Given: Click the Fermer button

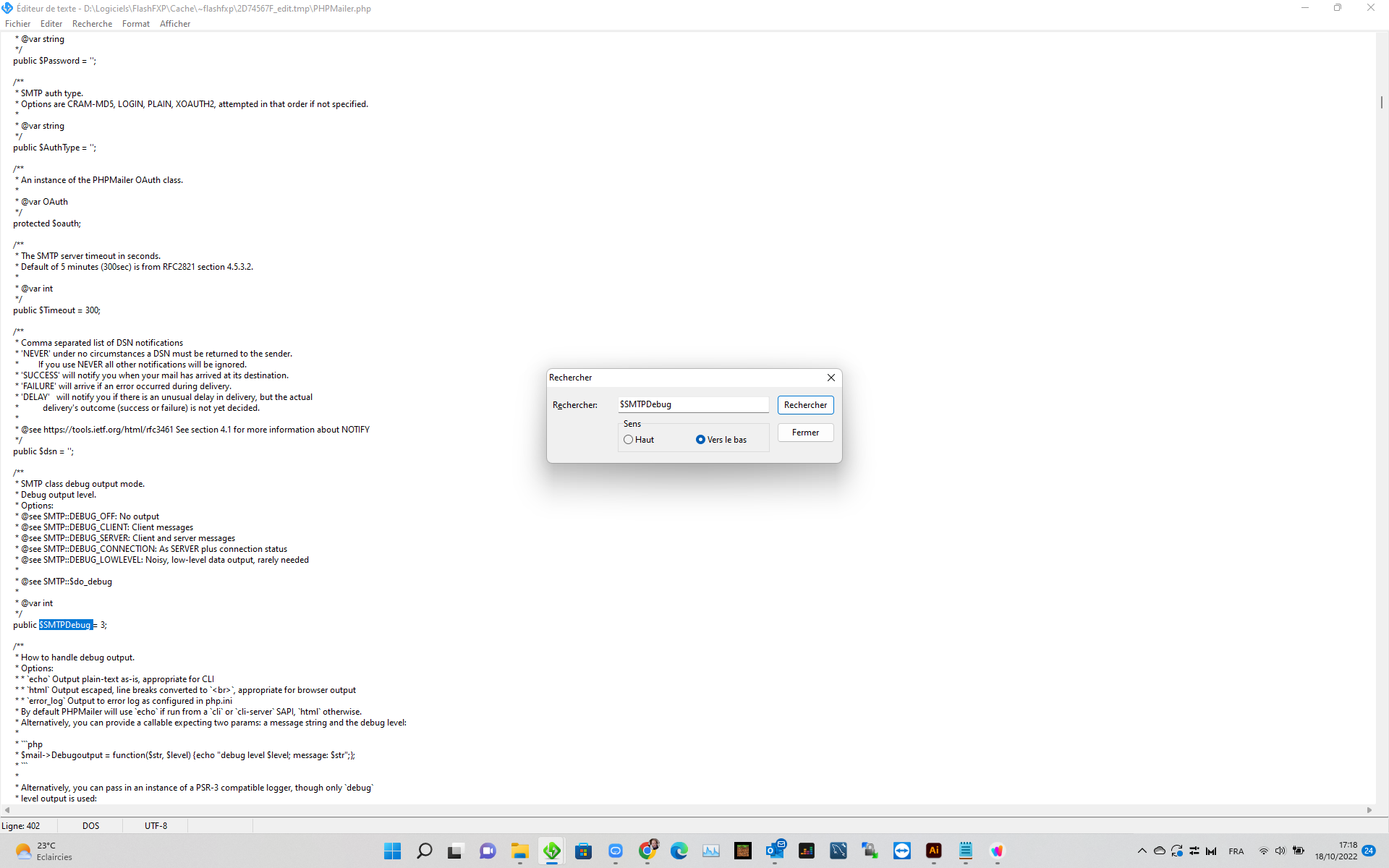Looking at the screenshot, I should click(805, 433).
